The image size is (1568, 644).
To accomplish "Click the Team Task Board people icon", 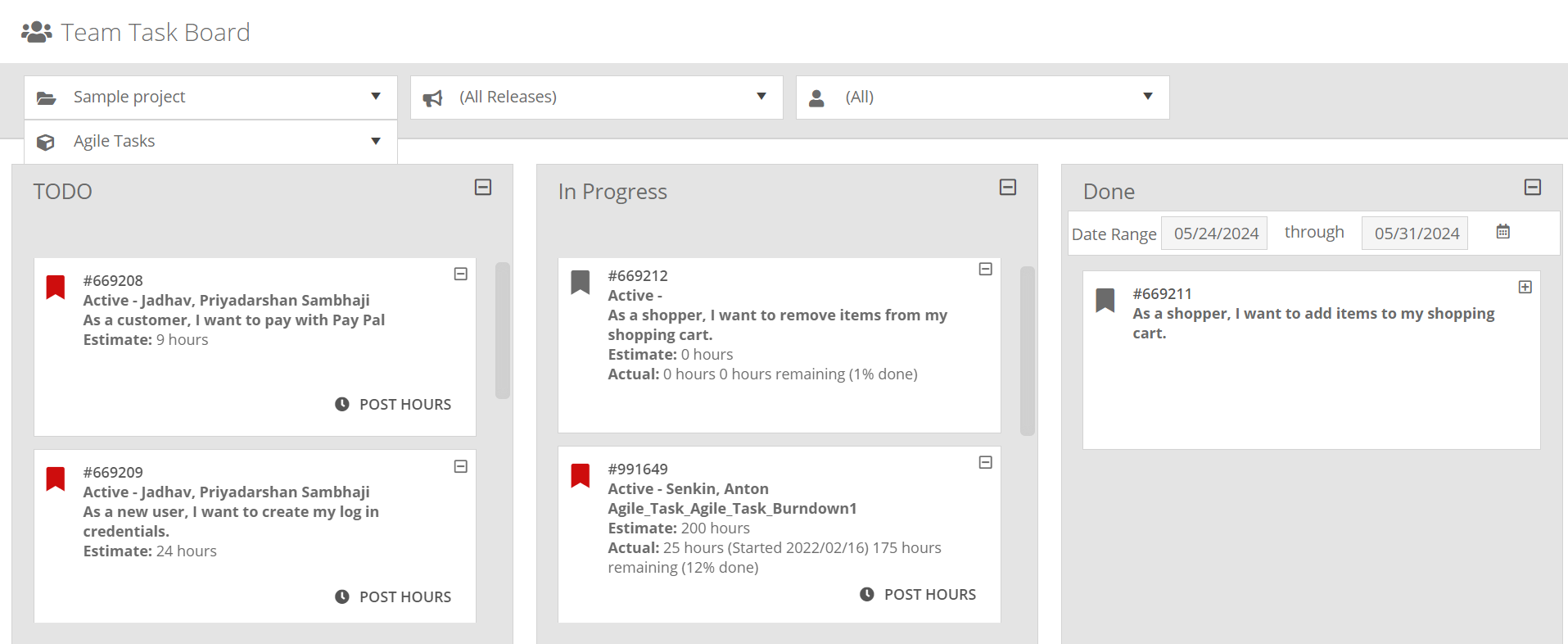I will [x=36, y=32].
